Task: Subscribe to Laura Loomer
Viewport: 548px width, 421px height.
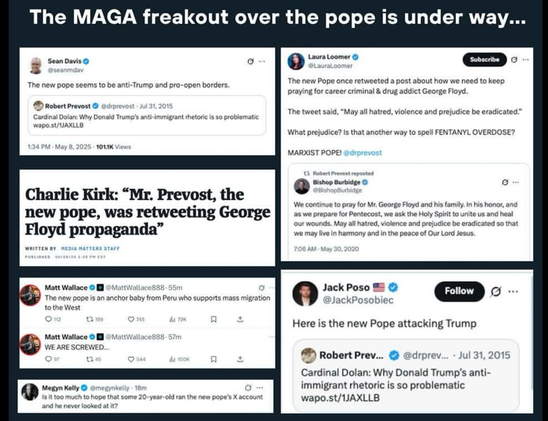Action: click(484, 60)
